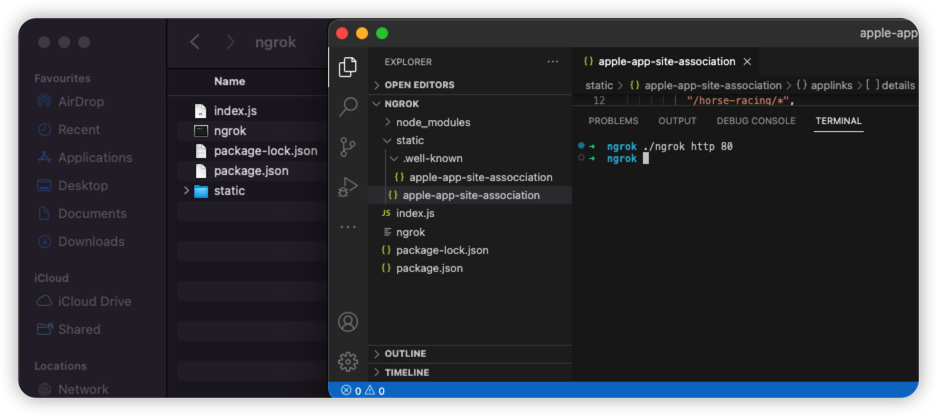Viewport: 937px width, 416px height.
Task: Open the Search view in the activity bar
Action: tap(348, 106)
